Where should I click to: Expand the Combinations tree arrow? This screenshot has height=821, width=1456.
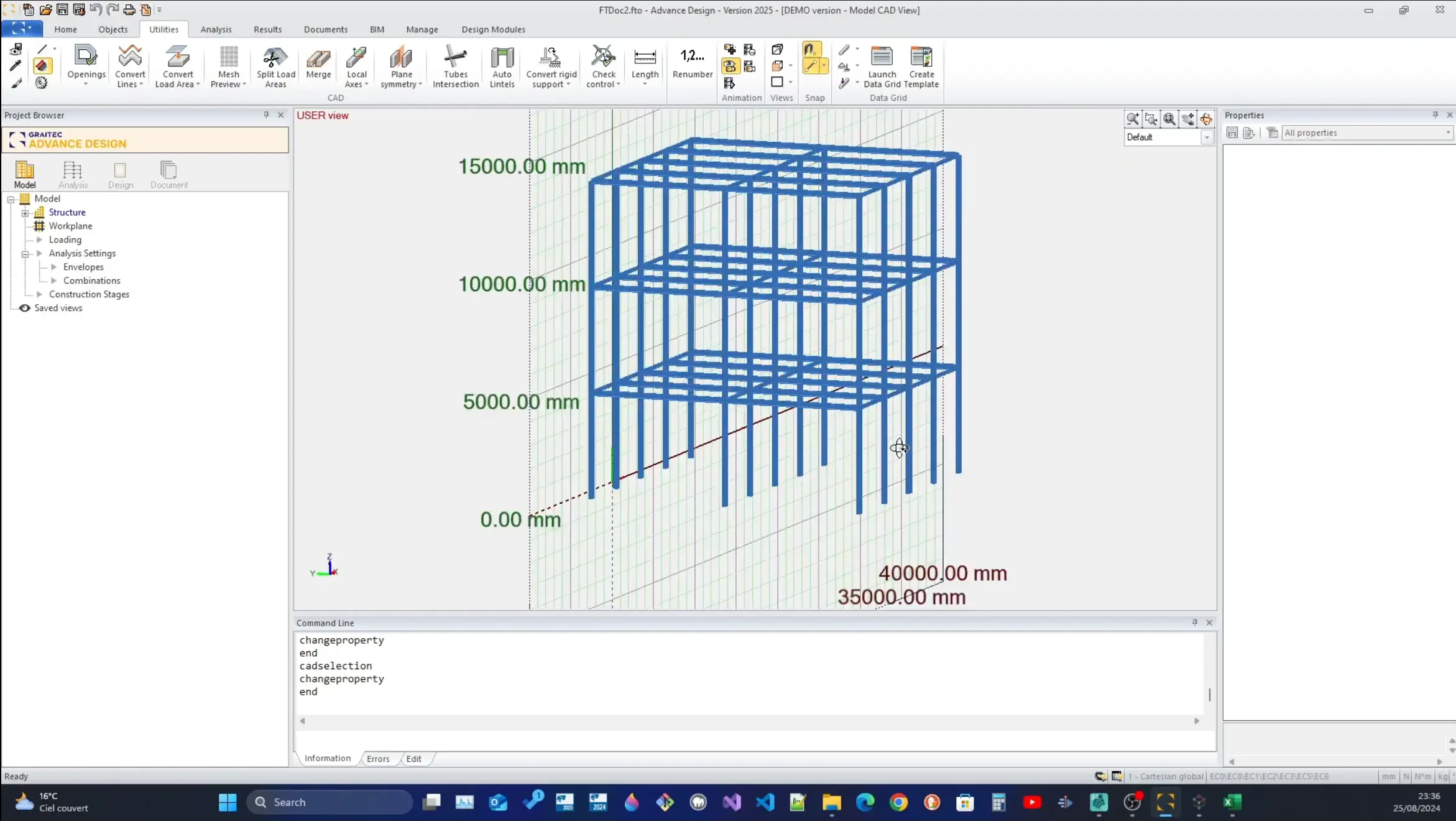click(x=54, y=281)
